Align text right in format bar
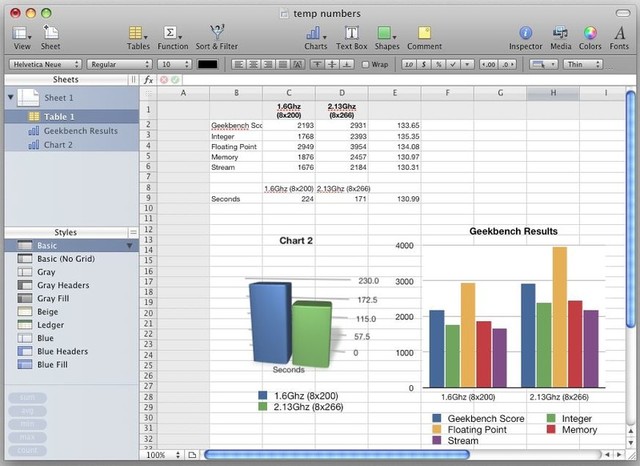The width and height of the screenshot is (640, 466). (x=268, y=64)
